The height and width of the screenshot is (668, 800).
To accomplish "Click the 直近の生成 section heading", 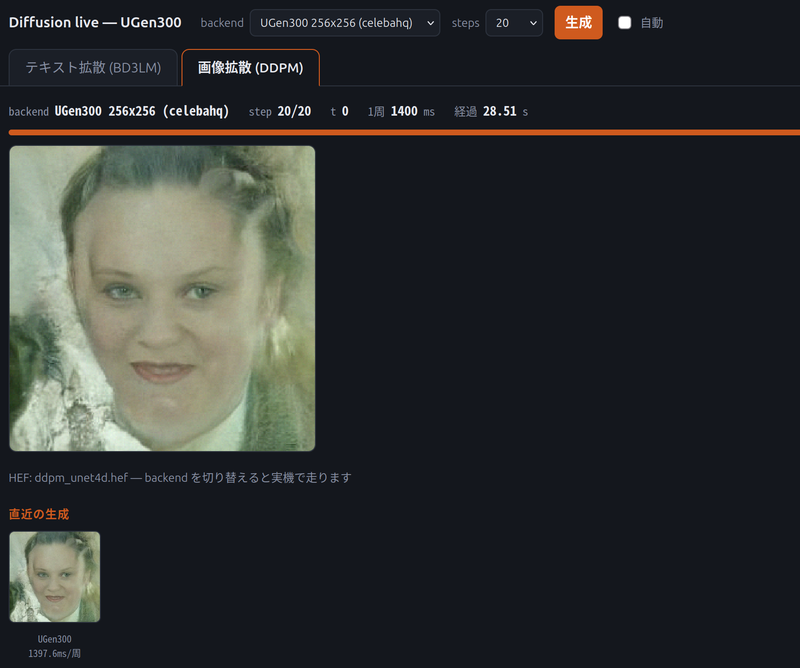I will (39, 514).
